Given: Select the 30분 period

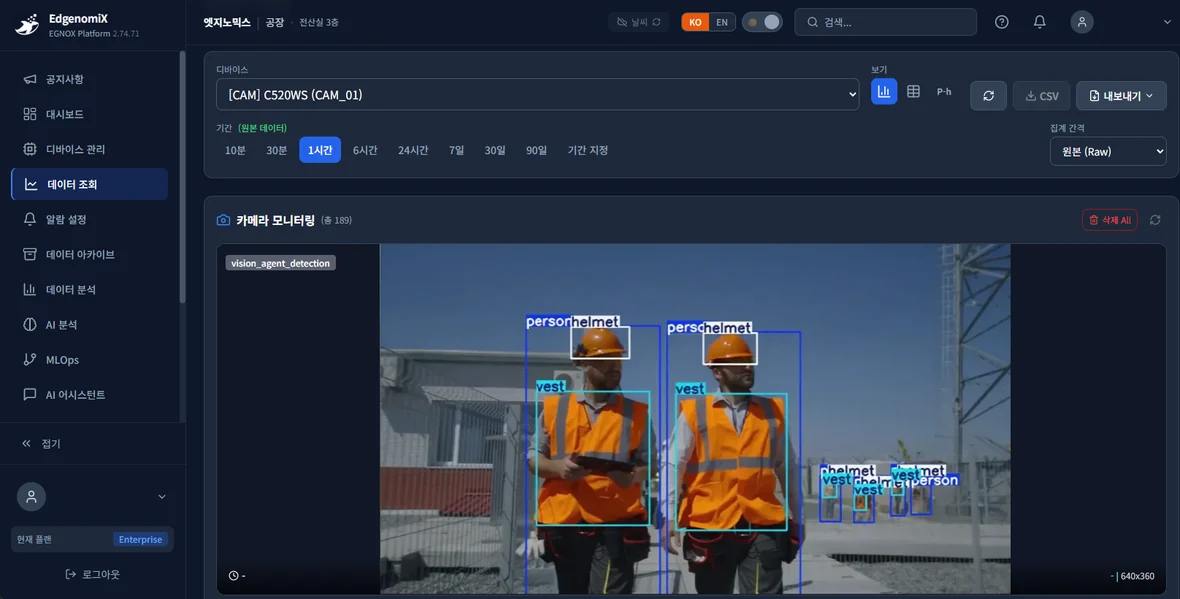Looking at the screenshot, I should point(277,151).
